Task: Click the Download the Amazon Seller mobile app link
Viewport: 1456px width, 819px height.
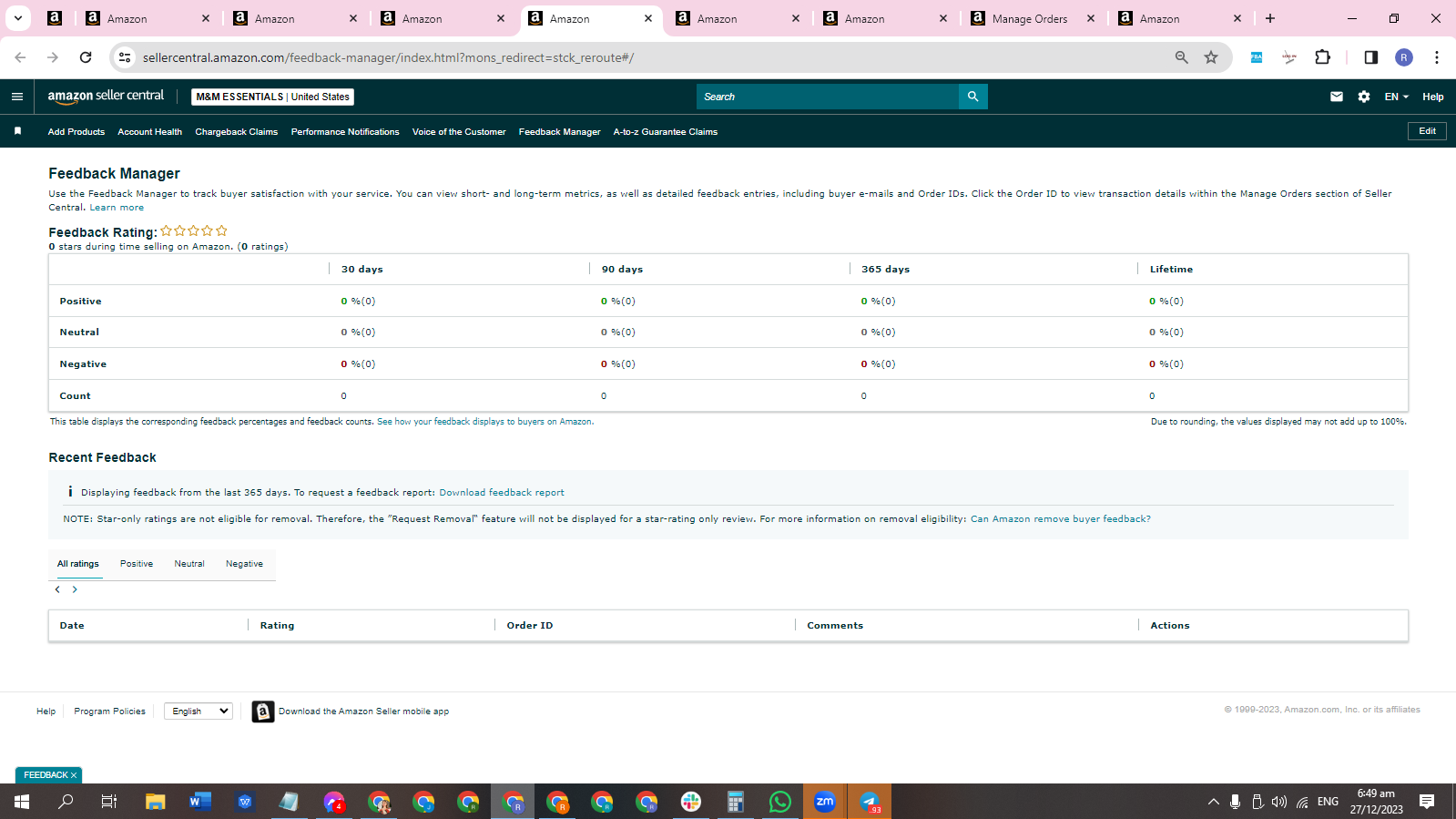Action: tap(364, 712)
